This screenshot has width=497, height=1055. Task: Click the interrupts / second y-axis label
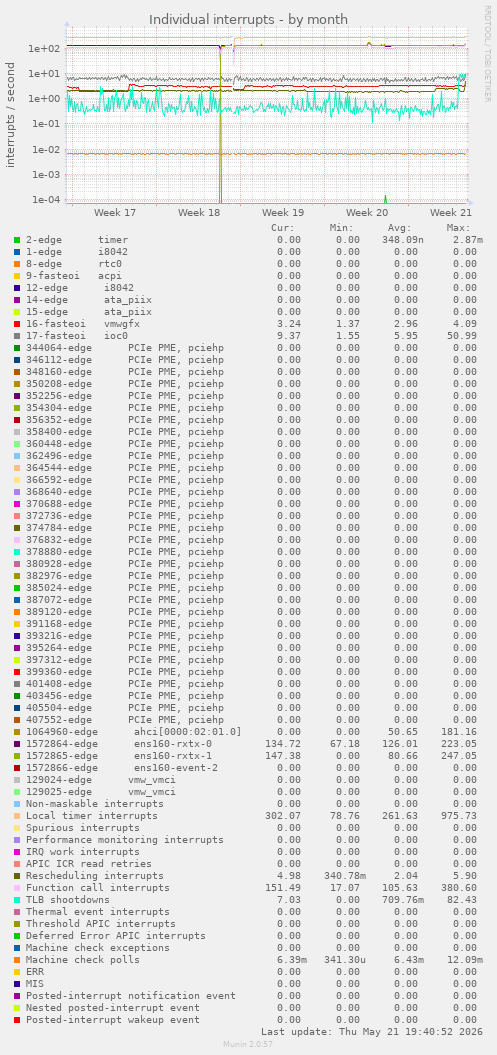coord(11,114)
